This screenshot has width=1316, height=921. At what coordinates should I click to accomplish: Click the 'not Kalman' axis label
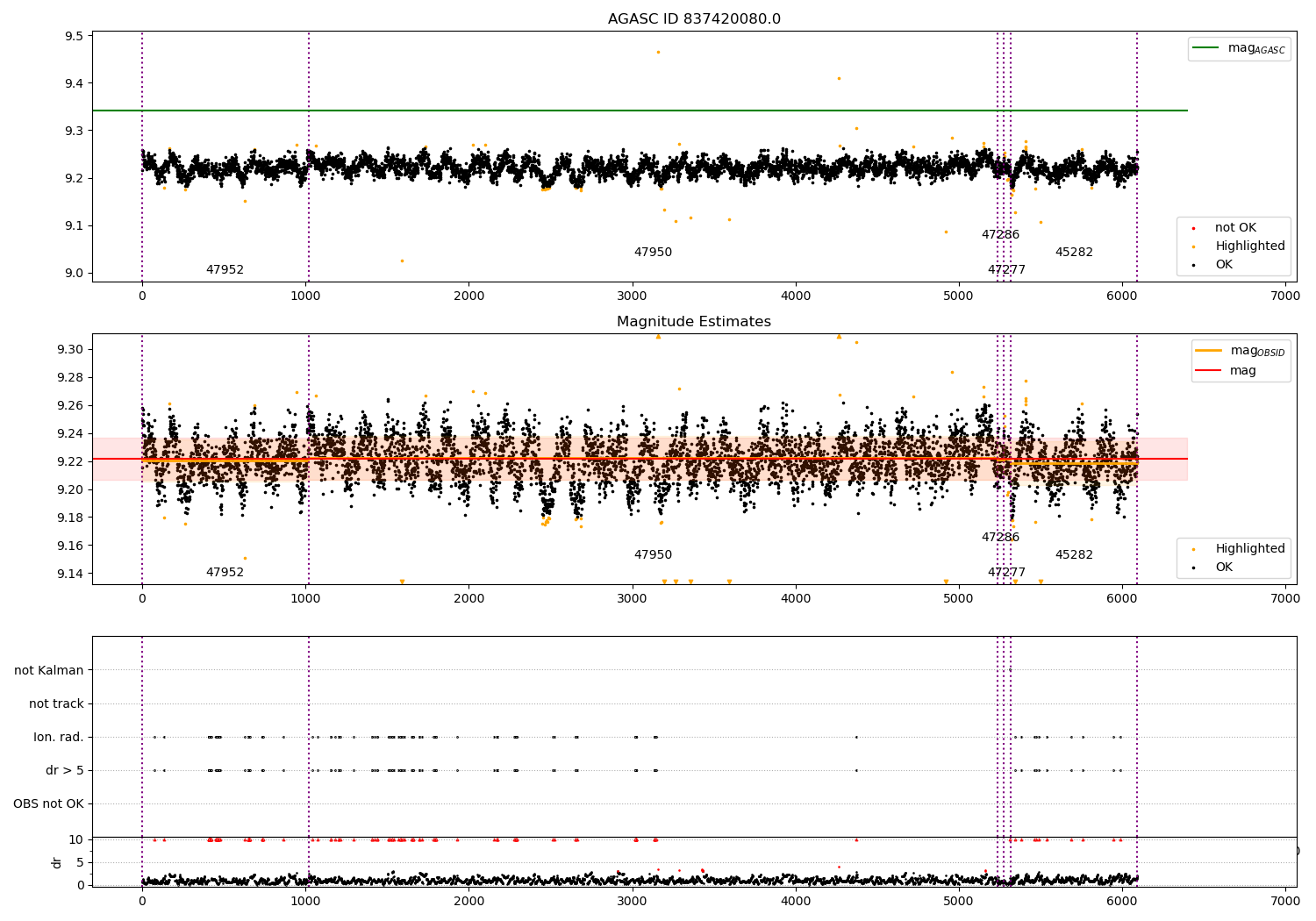(49, 671)
